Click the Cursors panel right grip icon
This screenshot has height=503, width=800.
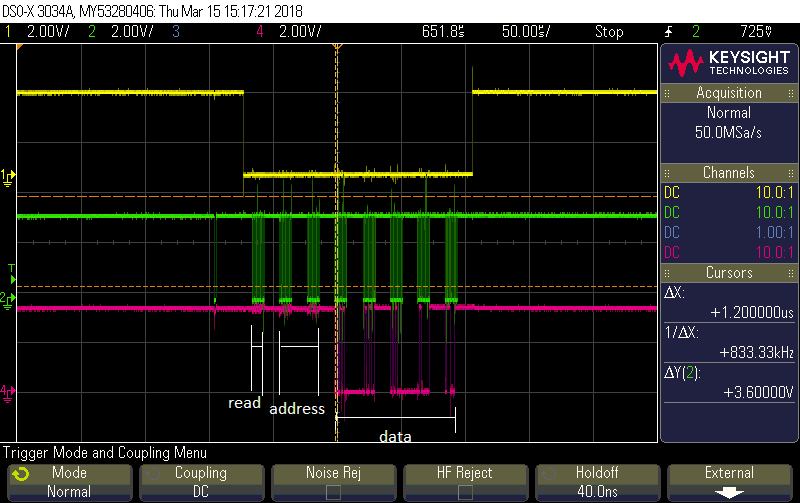[791, 273]
